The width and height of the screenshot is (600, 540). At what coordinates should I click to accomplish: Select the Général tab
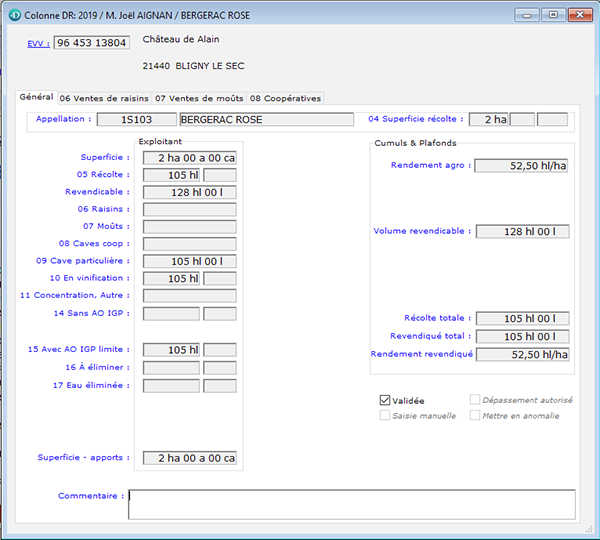[36, 97]
